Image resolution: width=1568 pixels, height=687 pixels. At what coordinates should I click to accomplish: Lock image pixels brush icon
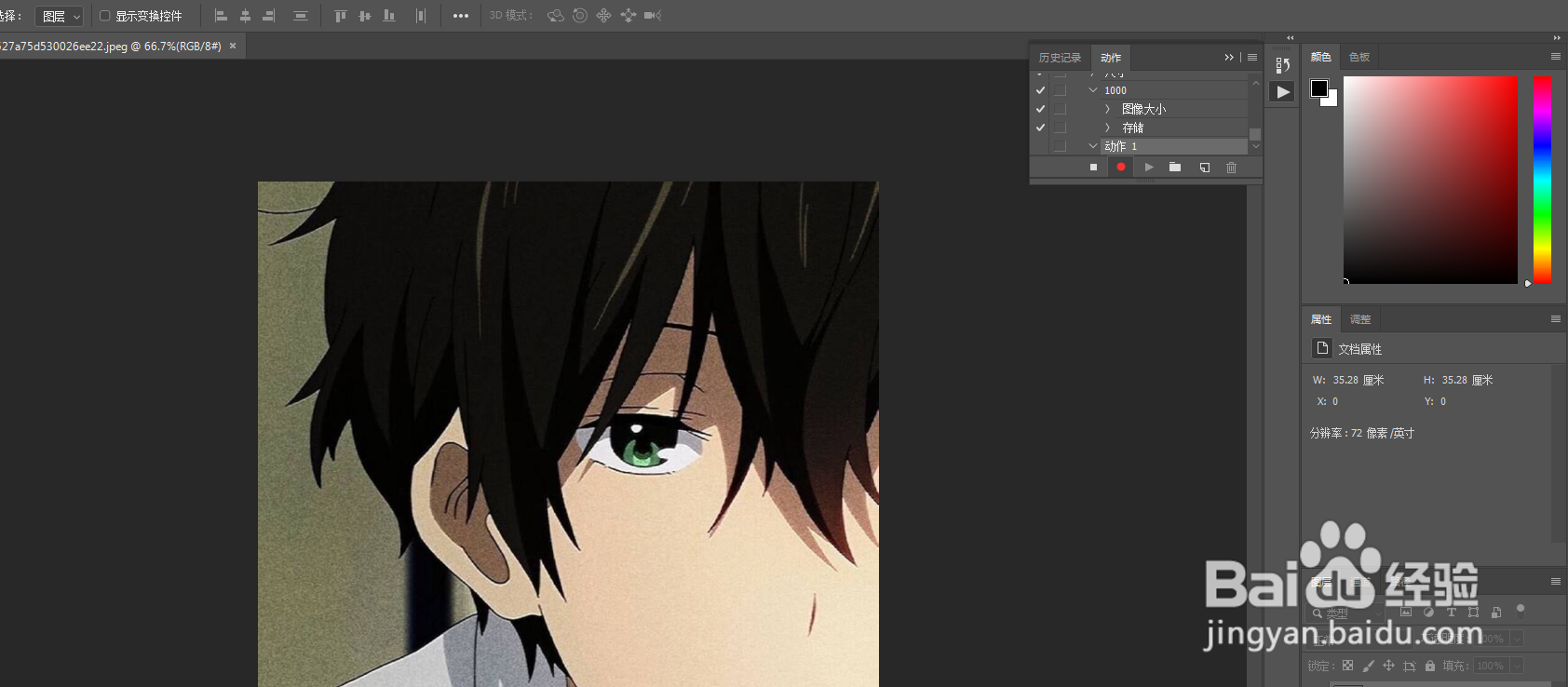1368,666
